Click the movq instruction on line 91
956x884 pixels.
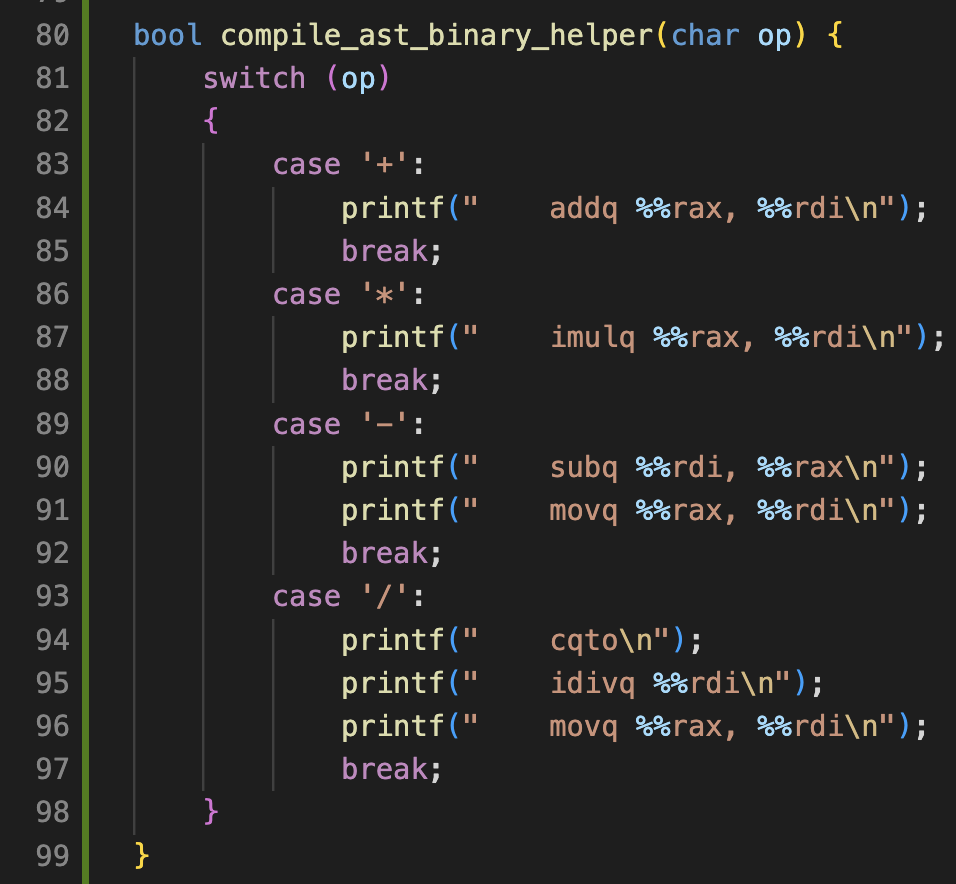point(583,511)
